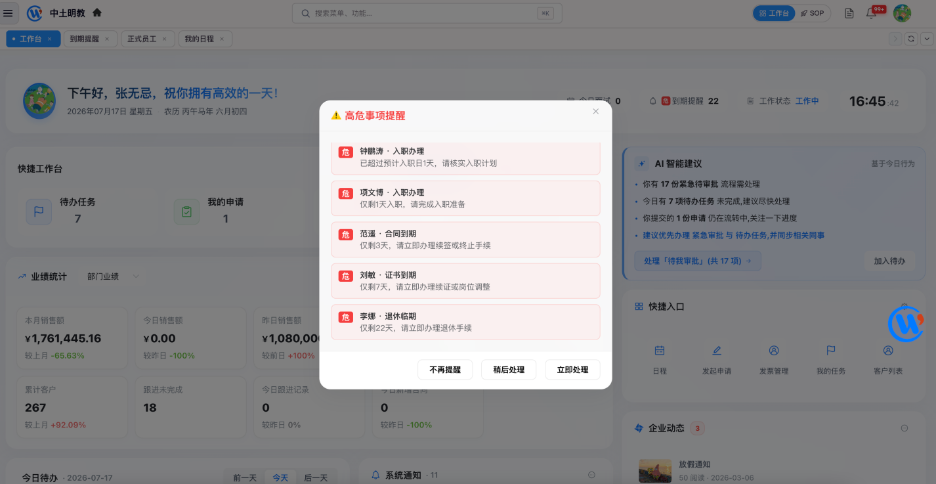Click the 发起申请 pencil shortcut icon
The height and width of the screenshot is (484, 936).
[x=717, y=350]
